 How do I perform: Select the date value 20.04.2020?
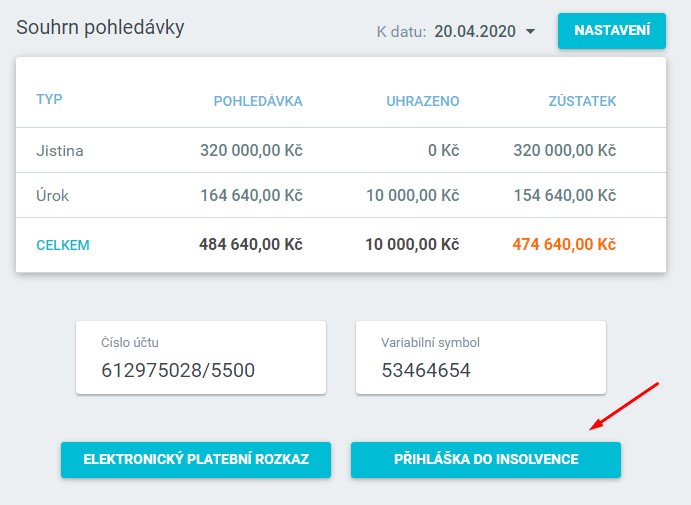pyautogui.click(x=475, y=32)
